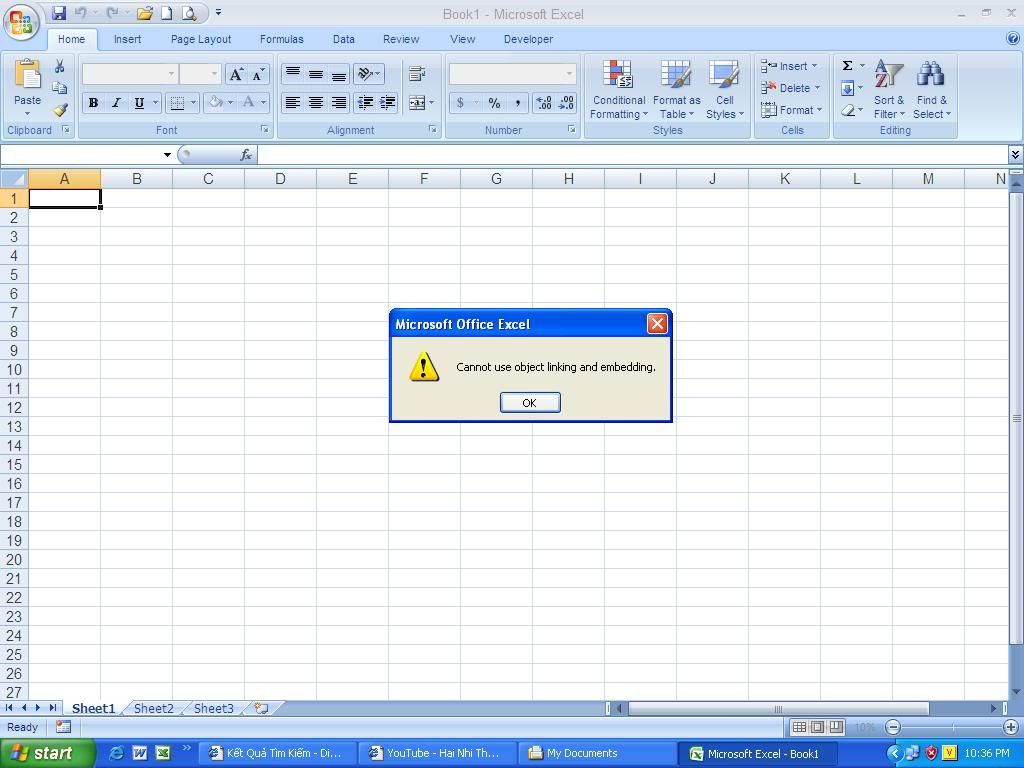1024x768 pixels.
Task: Open the Insert ribbon tab
Action: coord(127,39)
